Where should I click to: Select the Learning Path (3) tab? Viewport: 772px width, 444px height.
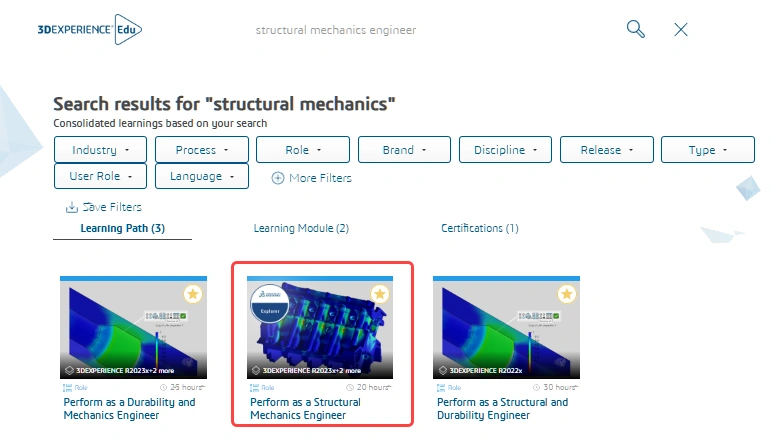tap(122, 229)
